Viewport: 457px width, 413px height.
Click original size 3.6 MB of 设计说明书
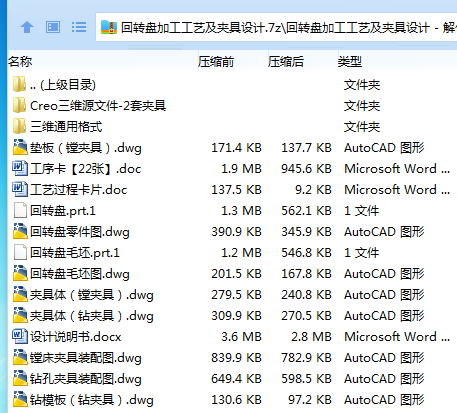(241, 337)
